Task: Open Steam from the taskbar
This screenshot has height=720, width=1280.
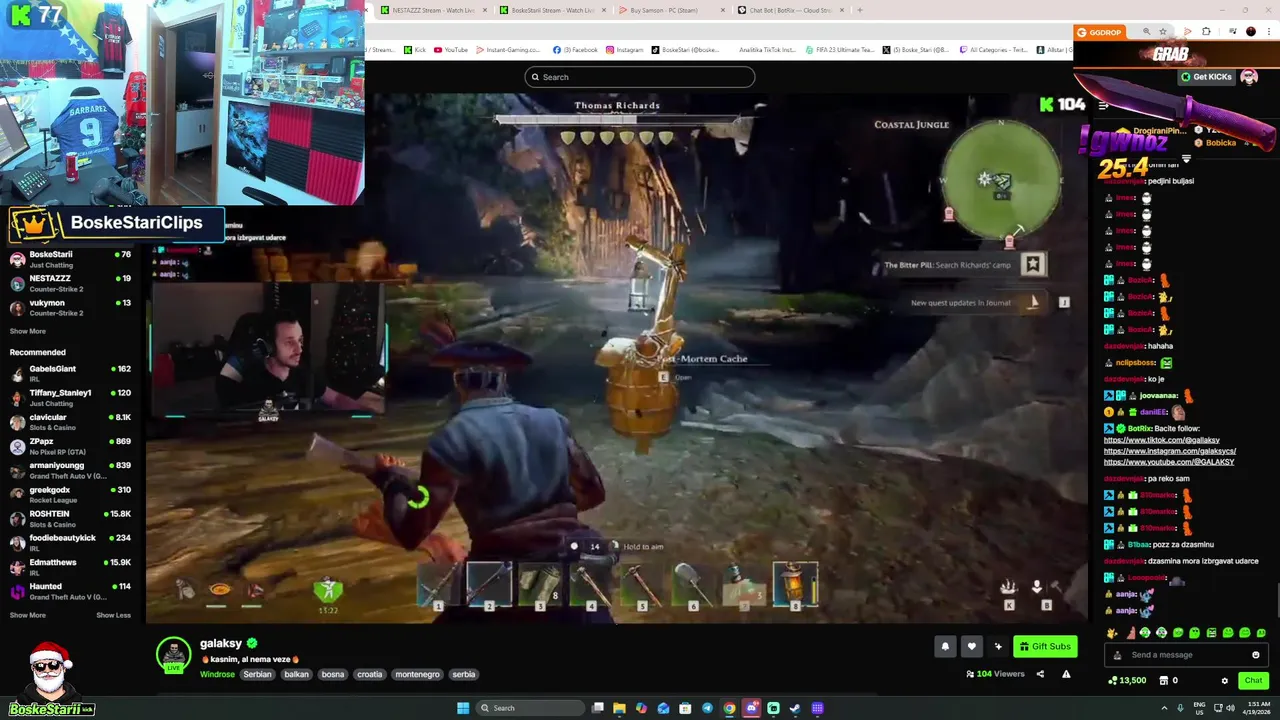Action: point(795,708)
